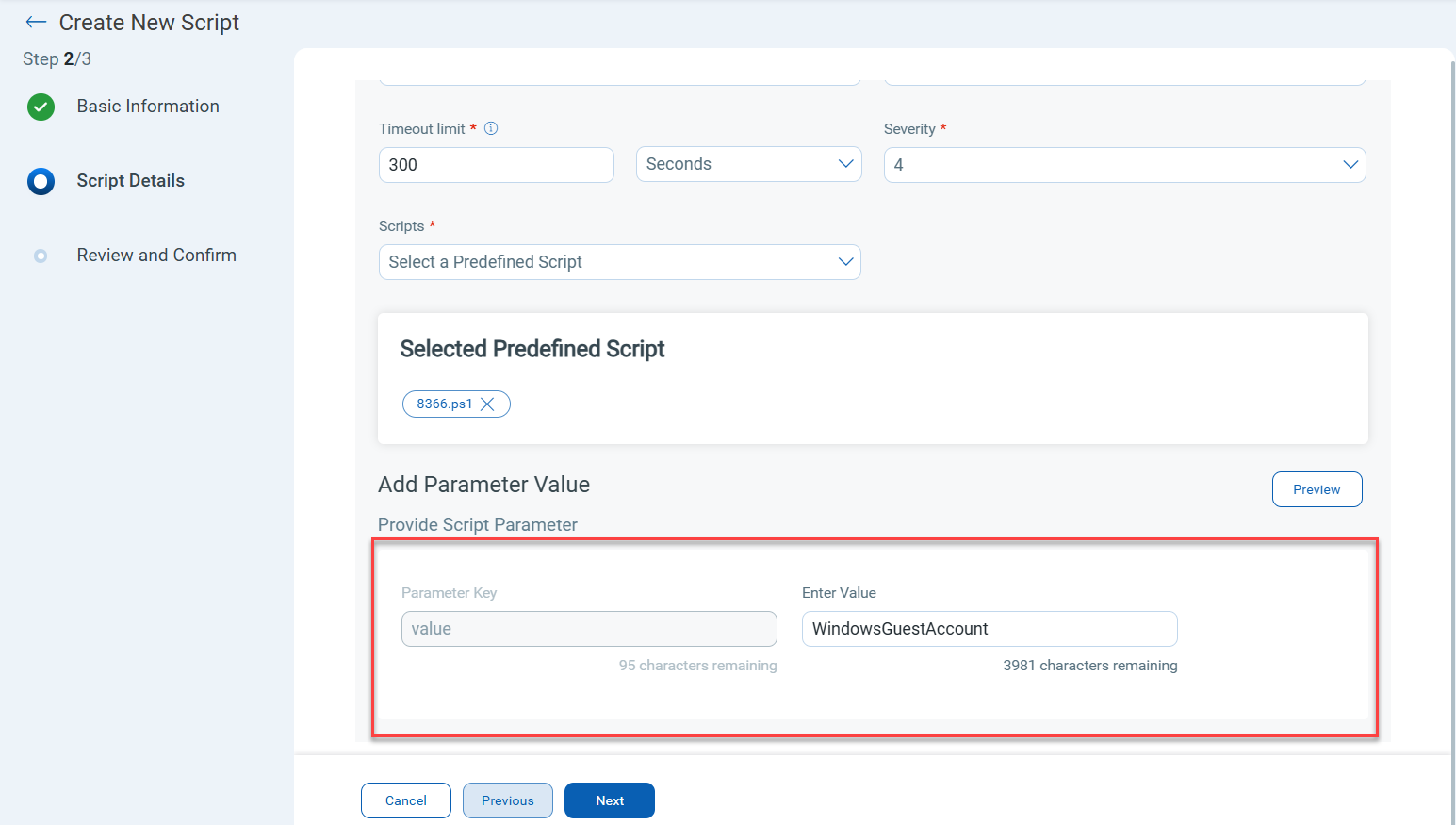Click the back arrow beside Create New Script
This screenshot has height=825, width=1456.
click(x=36, y=23)
